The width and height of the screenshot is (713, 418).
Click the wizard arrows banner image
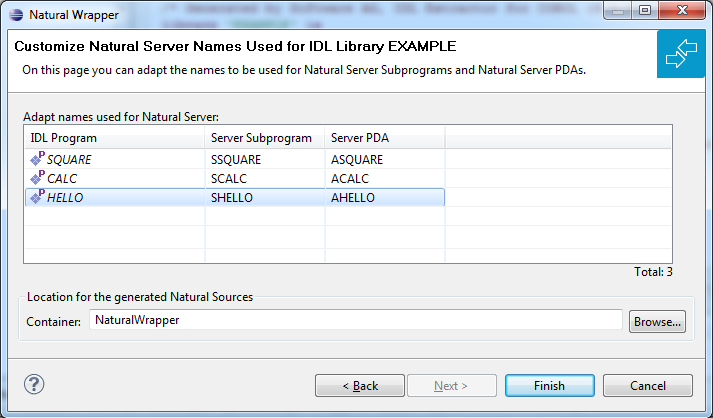click(x=681, y=54)
